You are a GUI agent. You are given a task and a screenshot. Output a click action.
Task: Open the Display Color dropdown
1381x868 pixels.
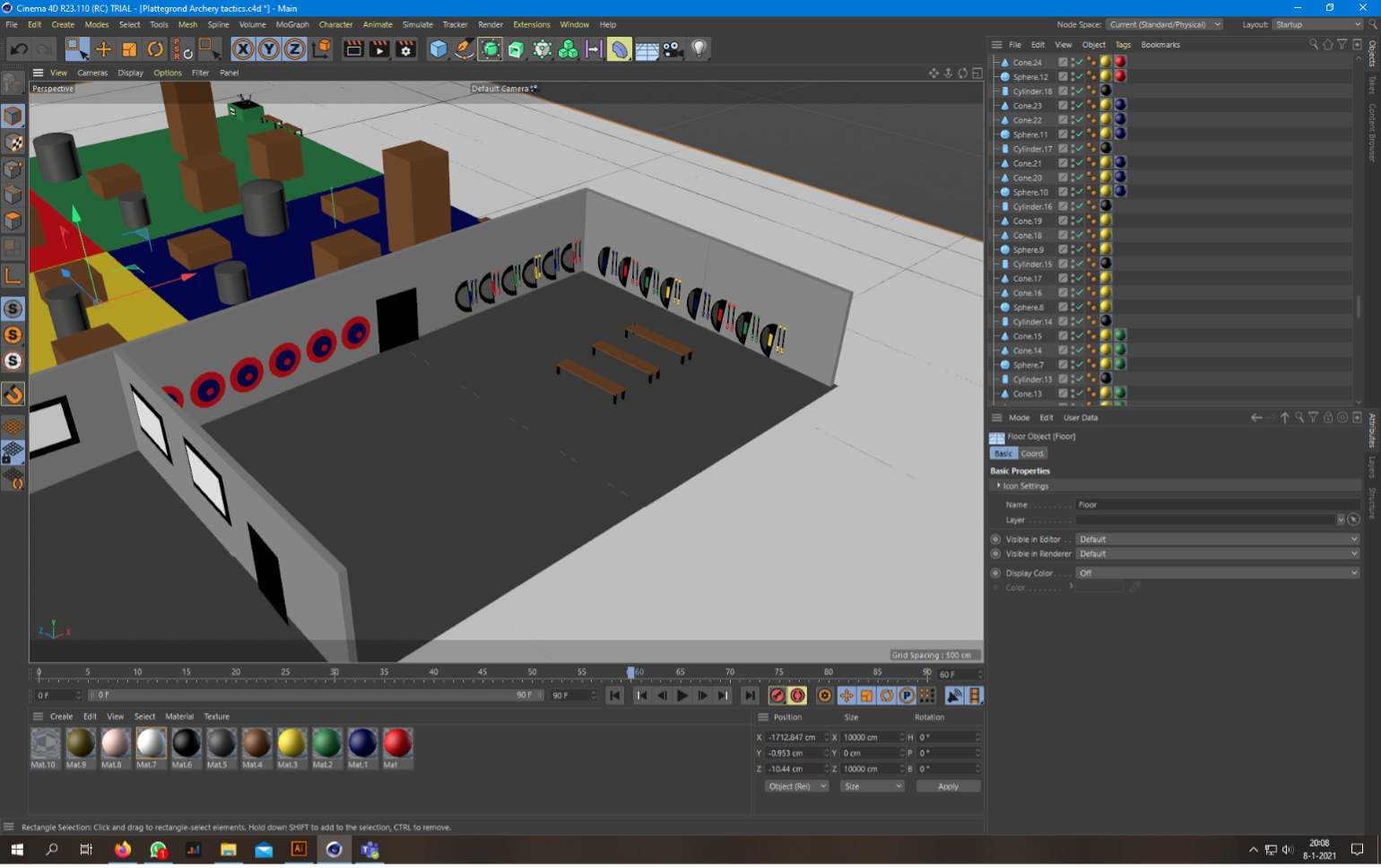tap(1217, 573)
